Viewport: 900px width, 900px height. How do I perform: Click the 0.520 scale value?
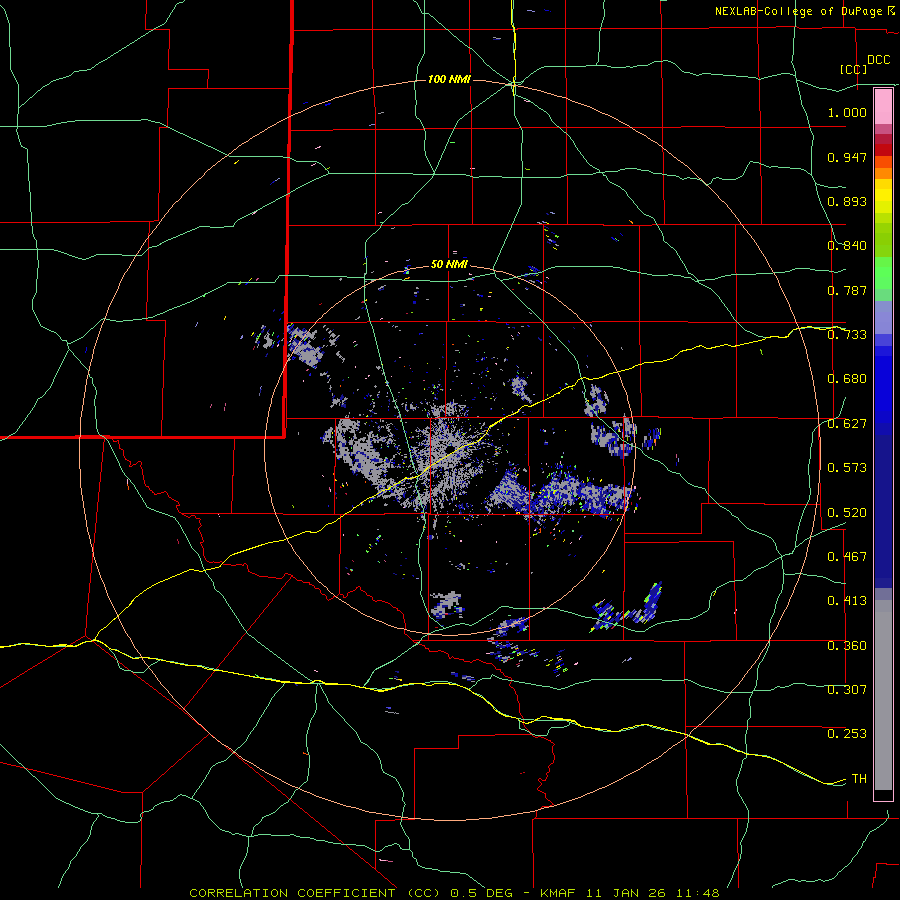click(847, 513)
